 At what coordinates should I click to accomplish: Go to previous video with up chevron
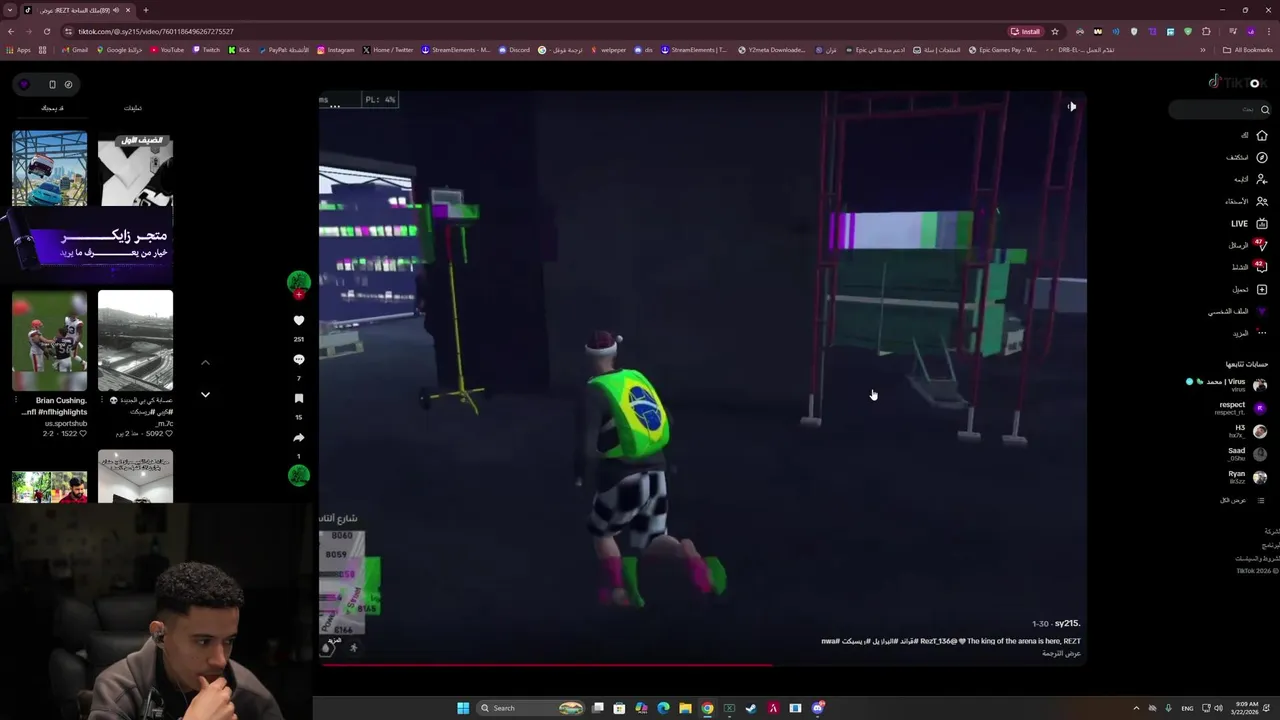point(205,362)
